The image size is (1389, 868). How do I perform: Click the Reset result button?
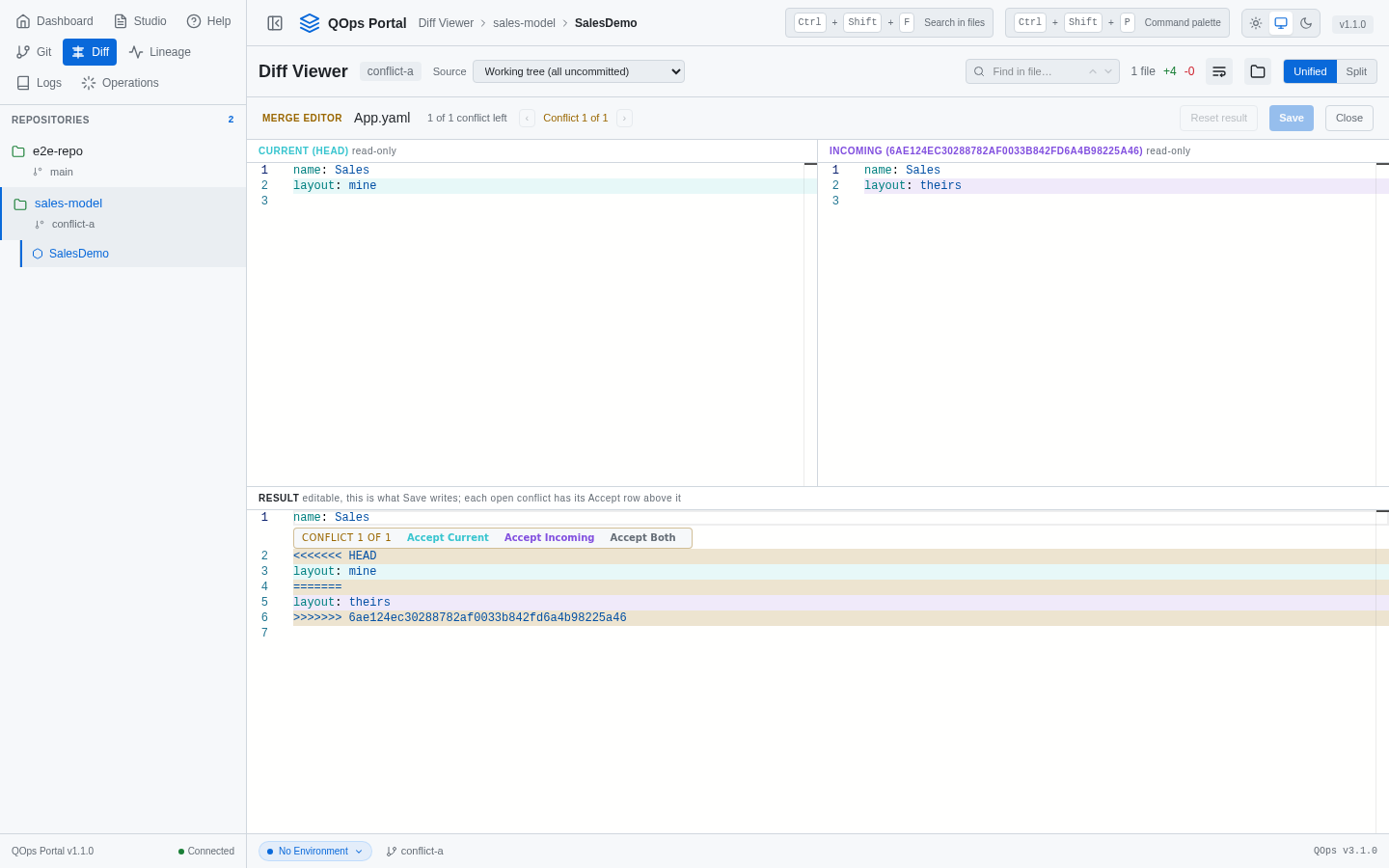point(1219,118)
